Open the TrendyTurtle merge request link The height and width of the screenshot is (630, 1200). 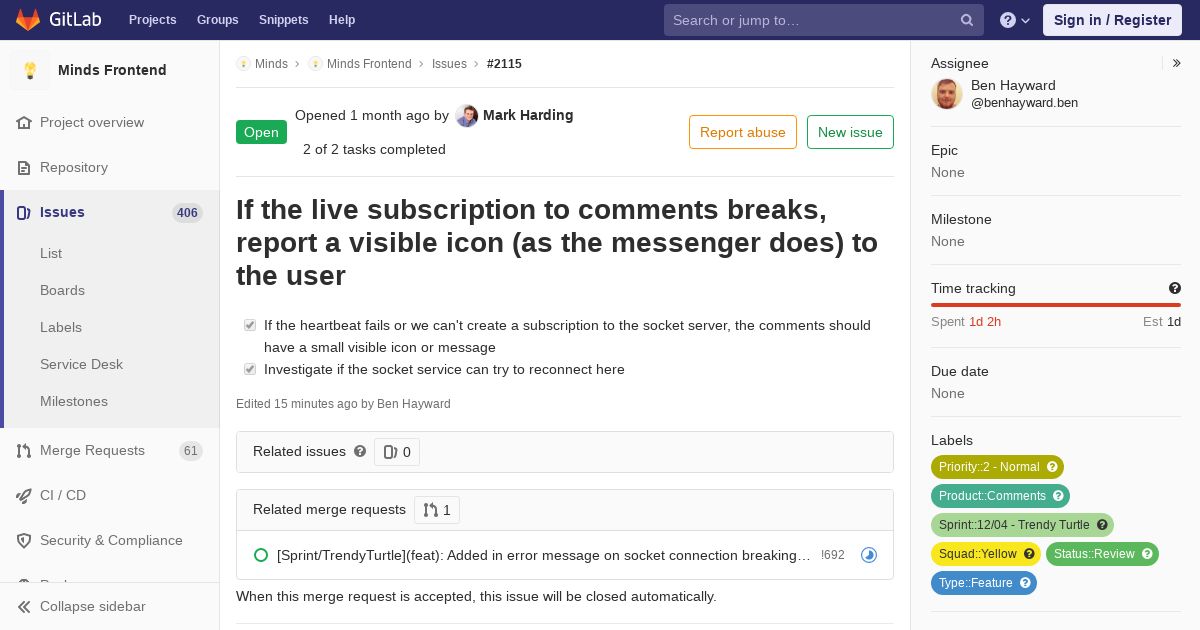(544, 555)
